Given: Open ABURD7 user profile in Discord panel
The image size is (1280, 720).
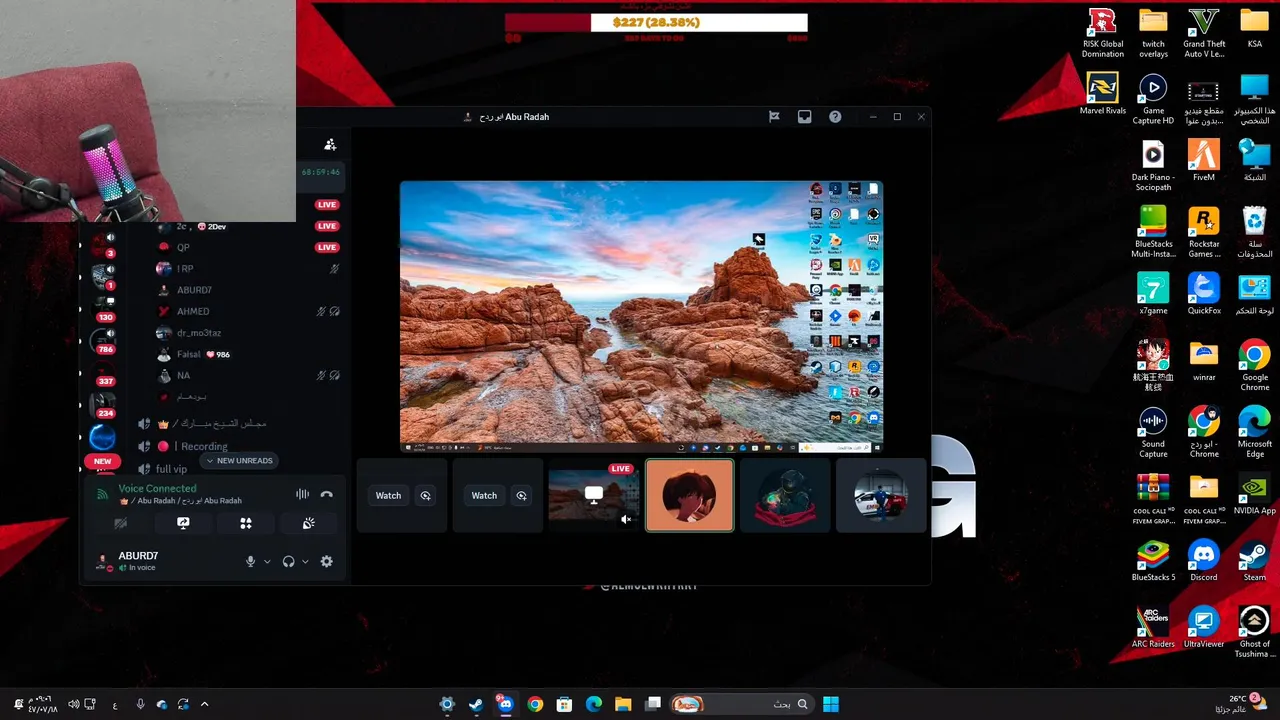Looking at the screenshot, I should point(140,561).
